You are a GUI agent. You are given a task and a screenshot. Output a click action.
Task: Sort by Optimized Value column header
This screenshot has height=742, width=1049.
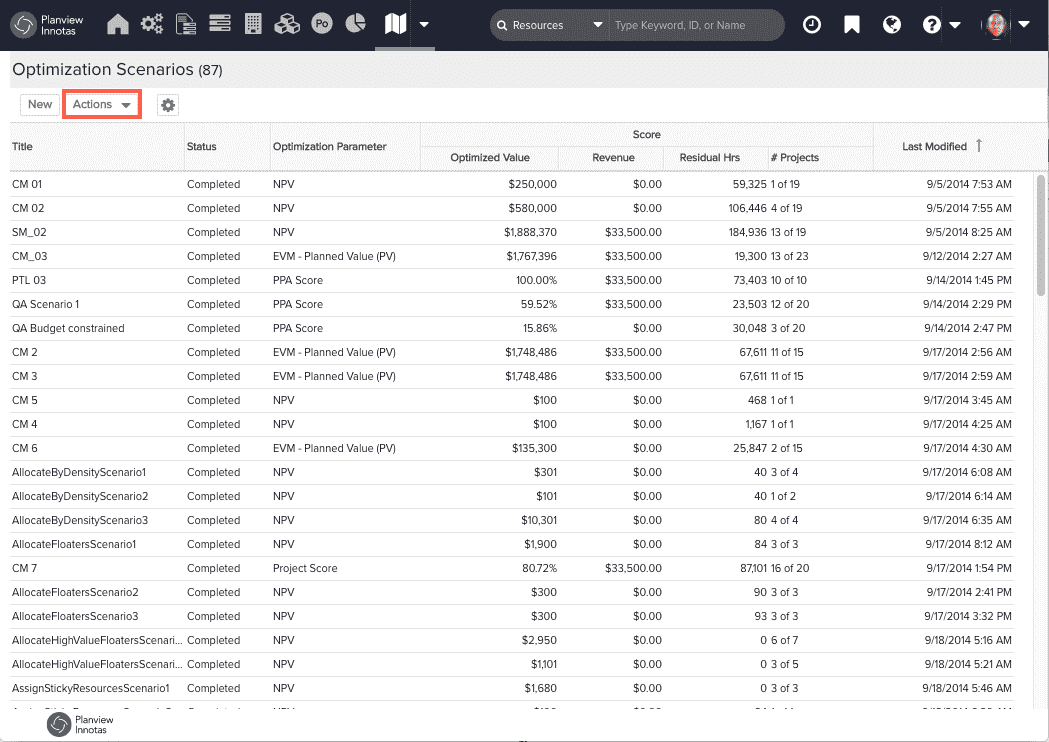pyautogui.click(x=490, y=158)
